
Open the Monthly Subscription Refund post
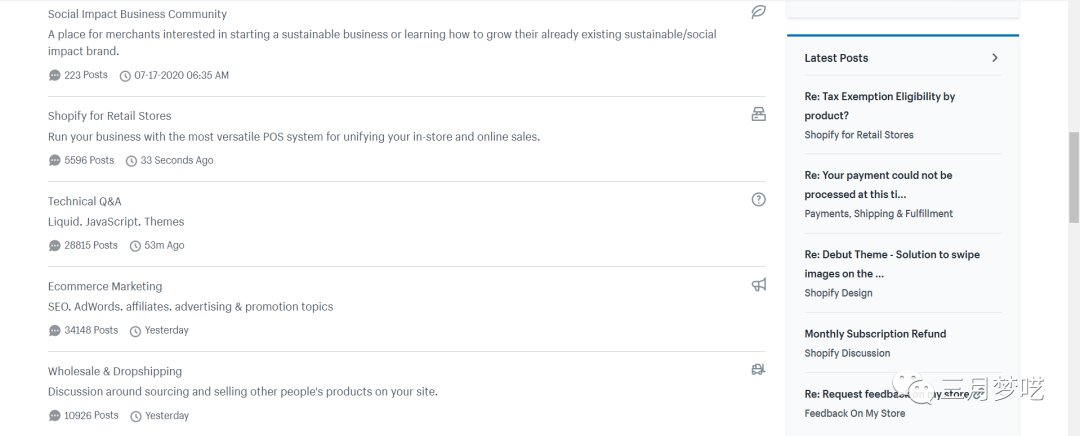(875, 334)
